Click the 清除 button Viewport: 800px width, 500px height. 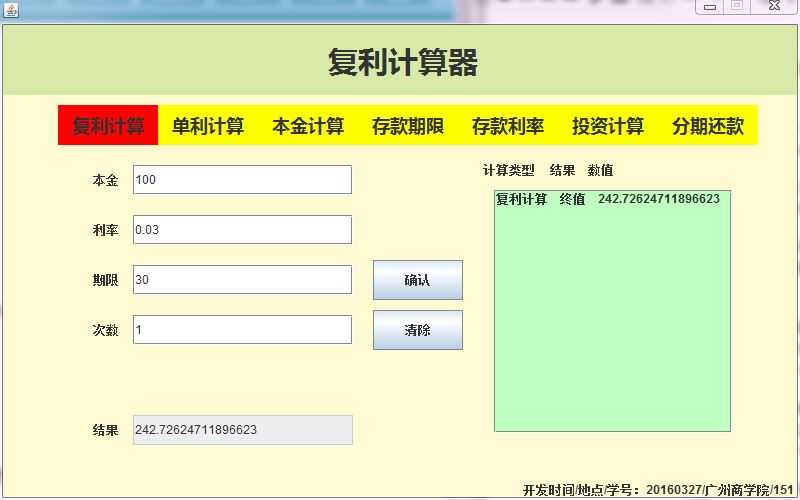(418, 330)
